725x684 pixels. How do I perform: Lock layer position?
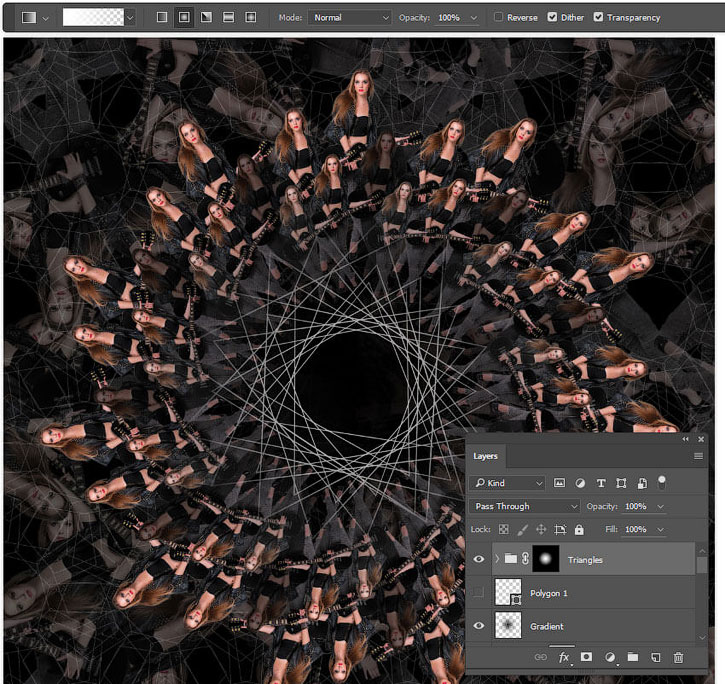541,530
